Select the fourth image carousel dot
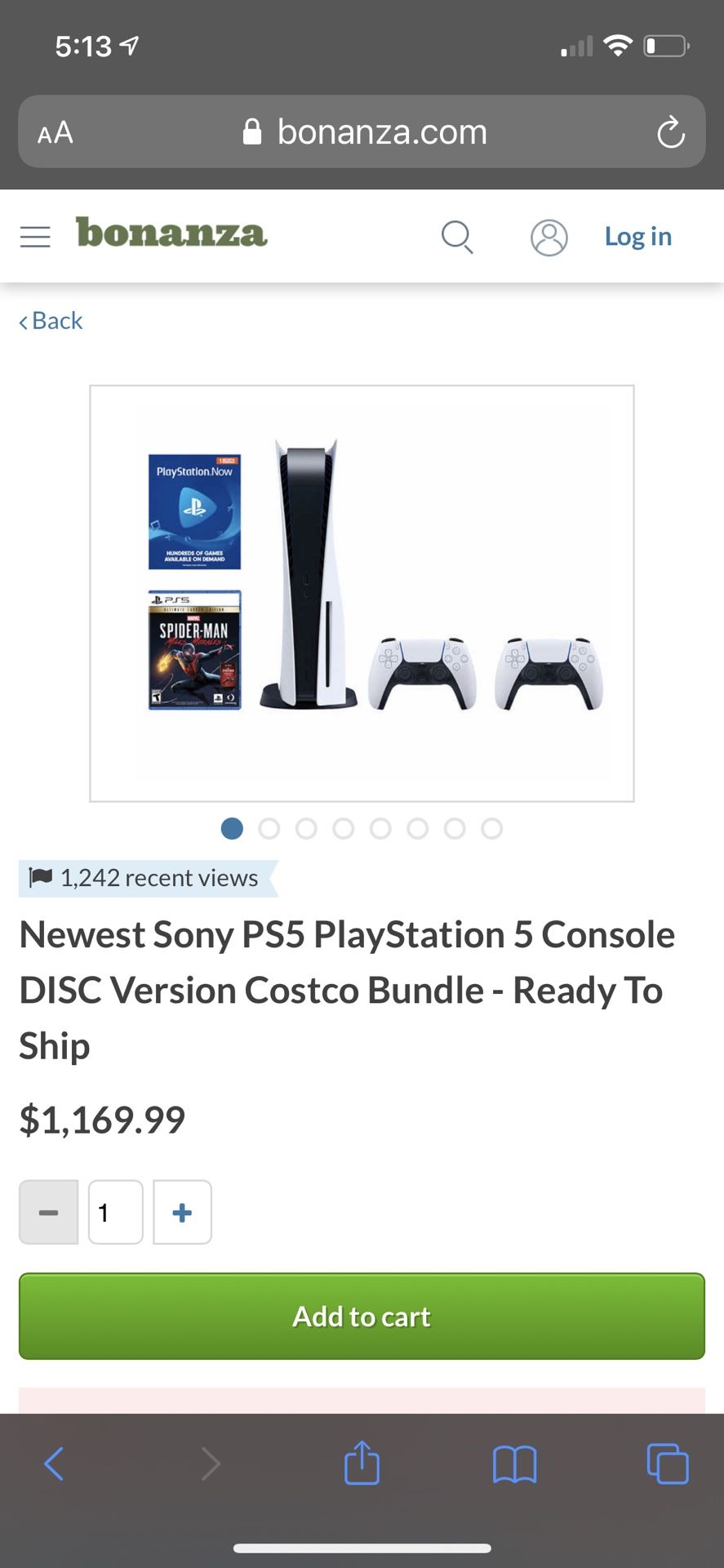Screen dimensions: 724x1568 pyautogui.click(x=343, y=829)
